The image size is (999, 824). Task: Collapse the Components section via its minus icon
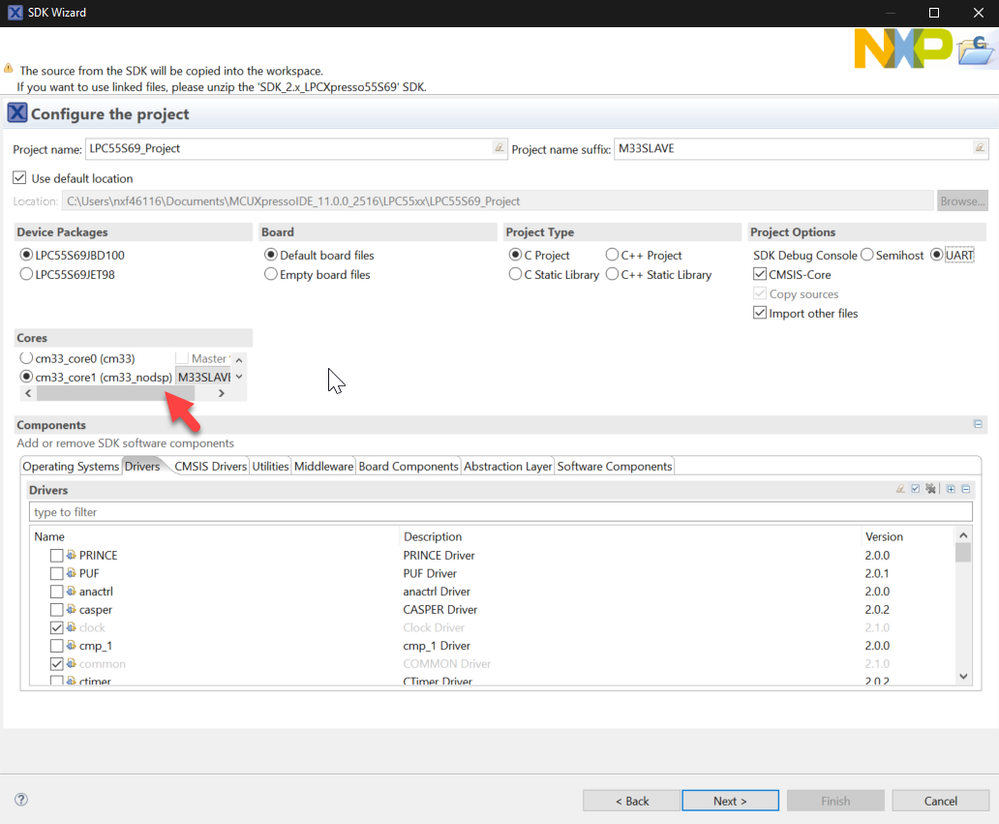tap(978, 424)
